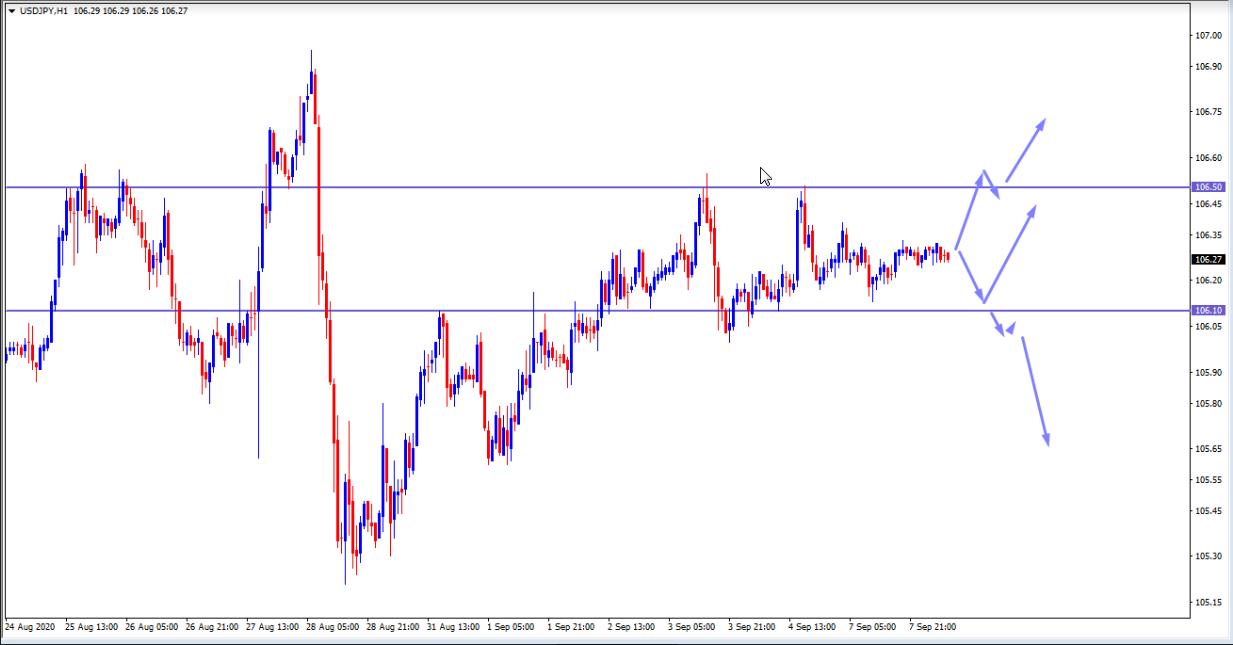
Task: Click the 3 Sep 21:00 time label
Action: tap(752, 627)
